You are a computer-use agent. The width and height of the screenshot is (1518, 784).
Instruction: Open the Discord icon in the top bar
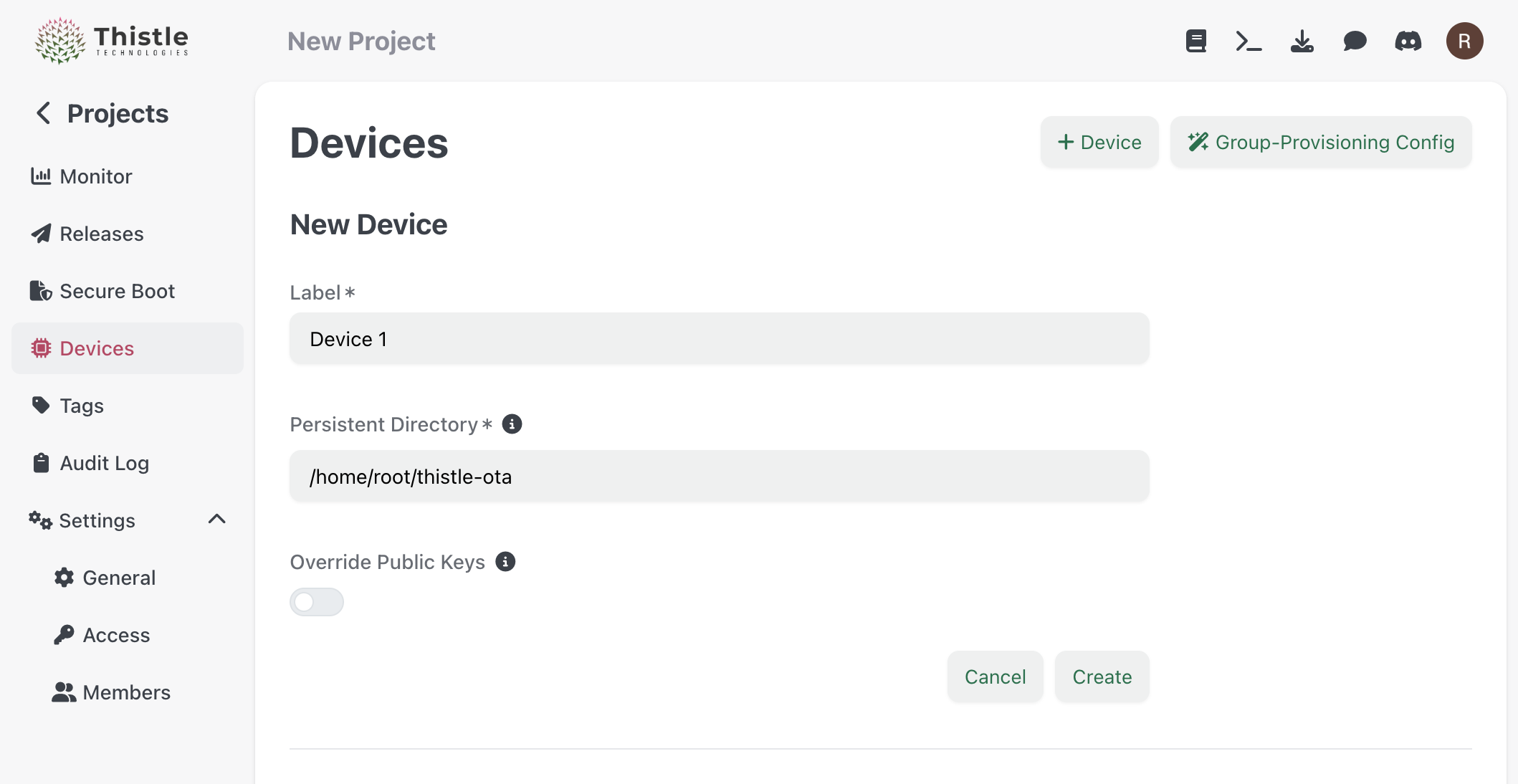pyautogui.click(x=1408, y=41)
